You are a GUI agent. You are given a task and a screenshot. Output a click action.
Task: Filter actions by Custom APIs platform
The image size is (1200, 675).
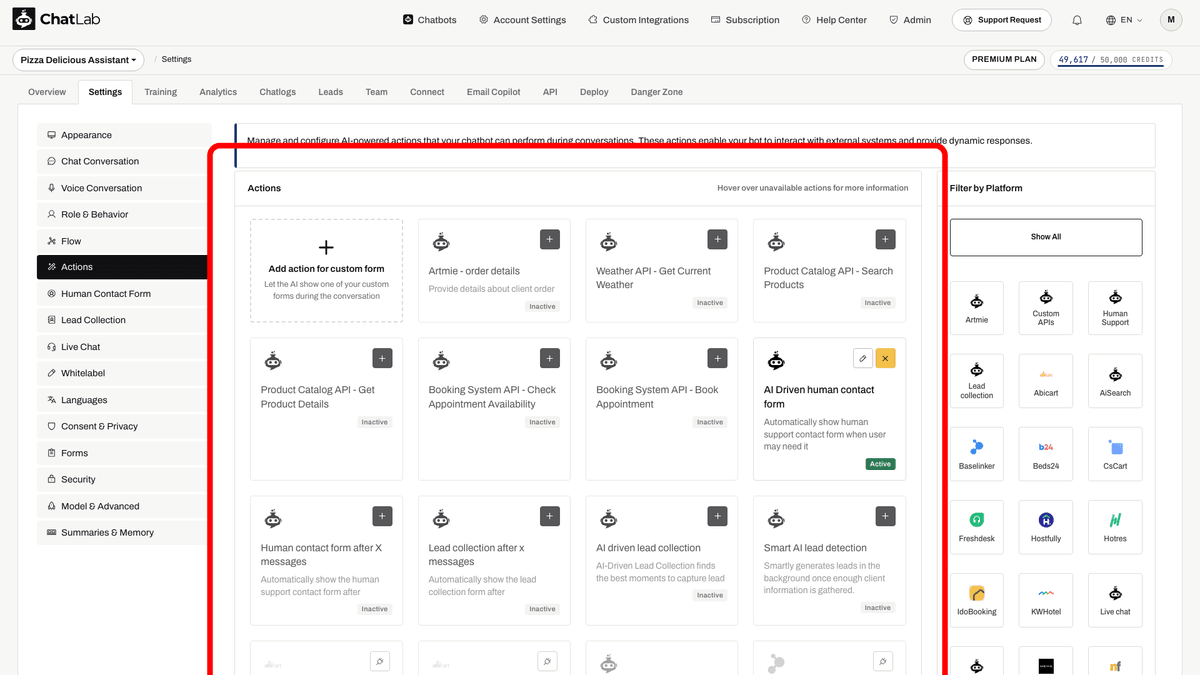pos(1046,307)
